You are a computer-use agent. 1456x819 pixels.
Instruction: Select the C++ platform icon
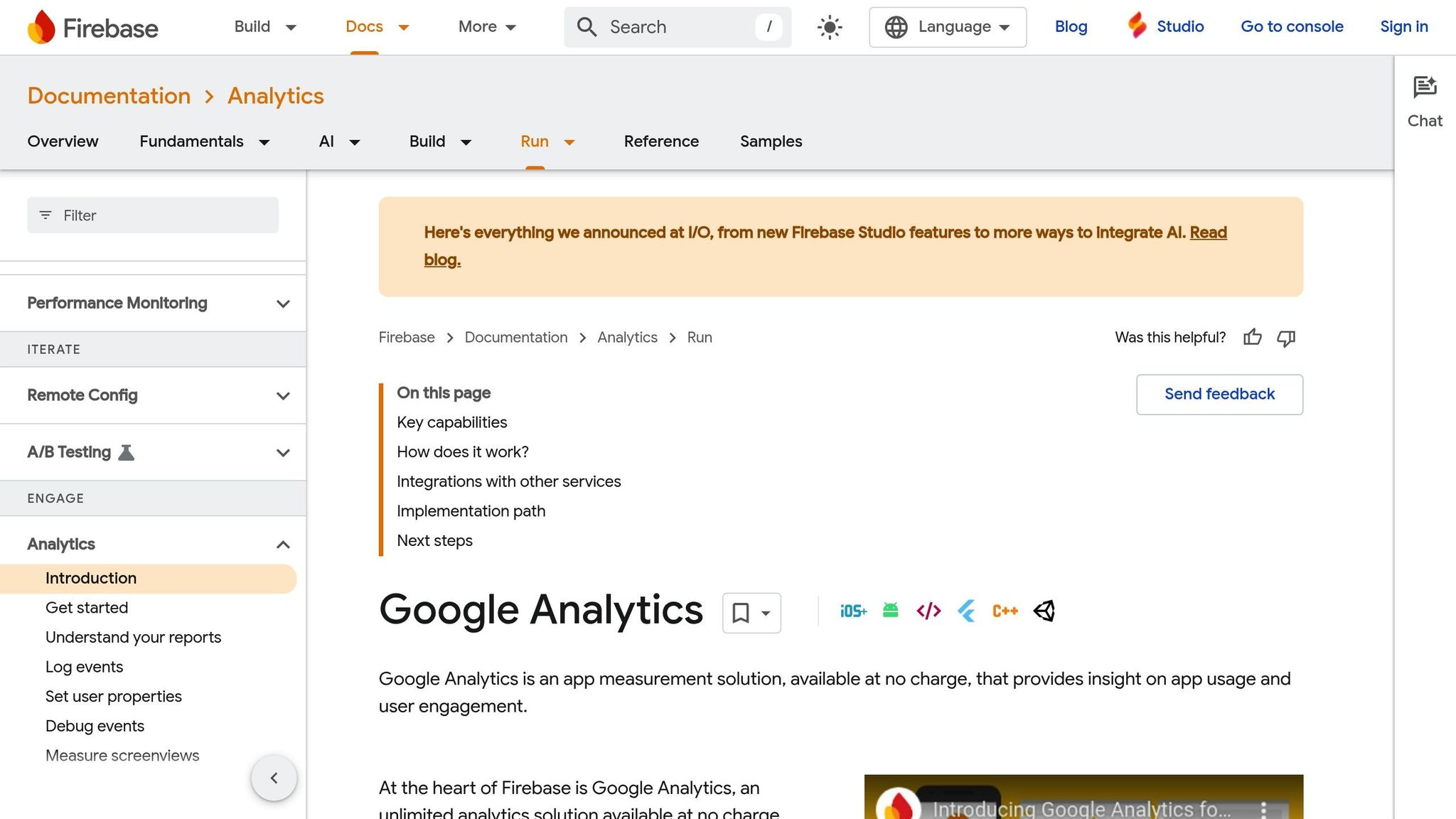tap(1005, 611)
